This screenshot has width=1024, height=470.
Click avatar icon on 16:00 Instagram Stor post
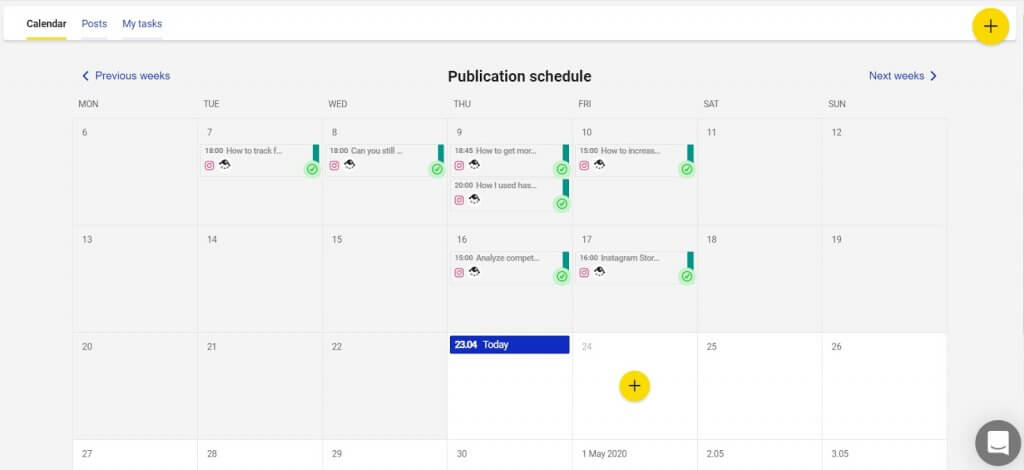599,272
